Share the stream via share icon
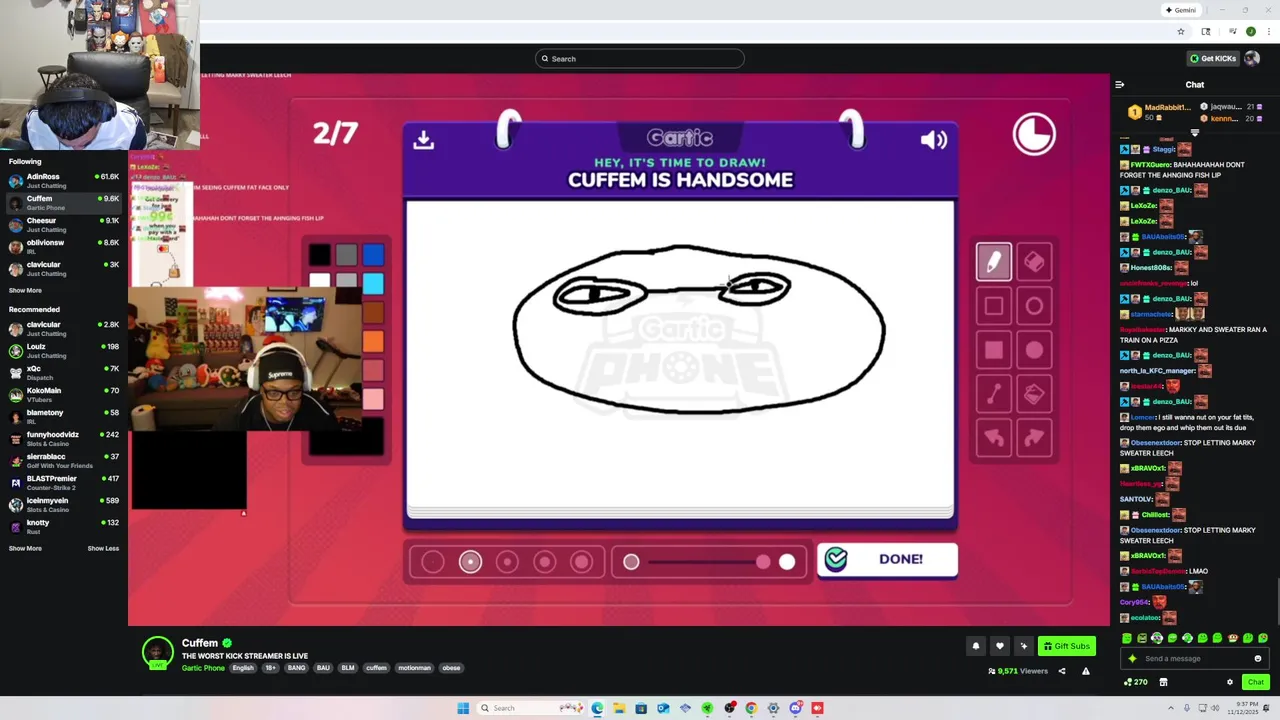The height and width of the screenshot is (720, 1280). (1062, 671)
